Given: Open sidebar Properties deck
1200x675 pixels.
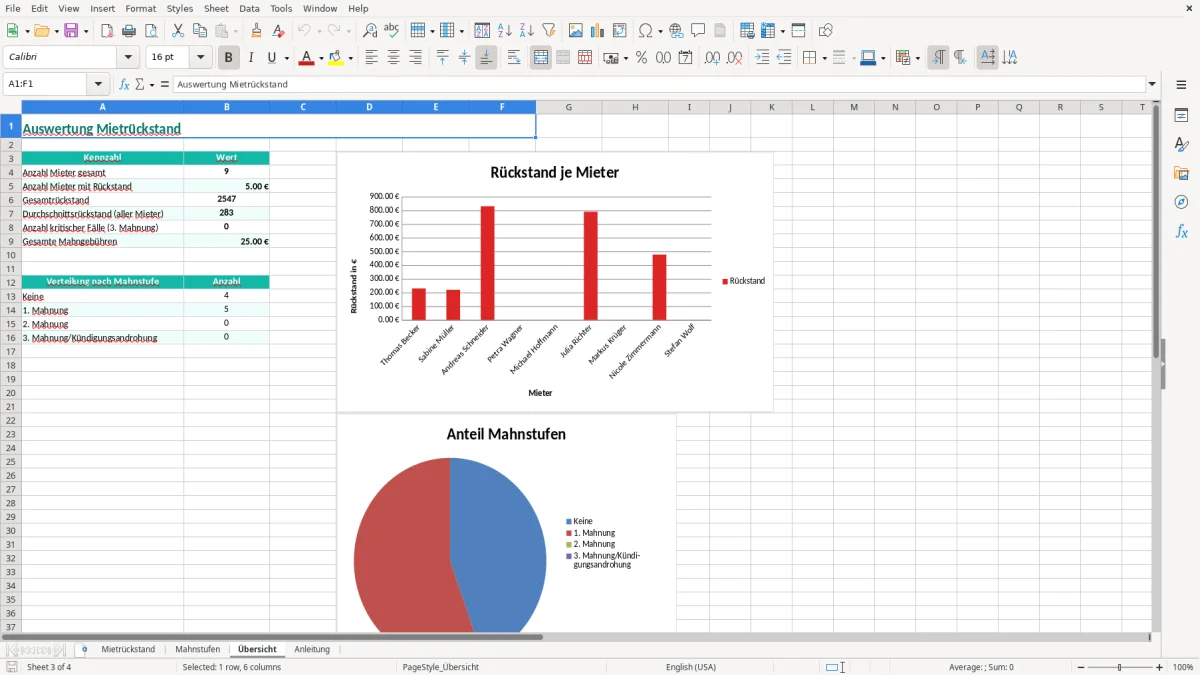Looking at the screenshot, I should 1181,116.
